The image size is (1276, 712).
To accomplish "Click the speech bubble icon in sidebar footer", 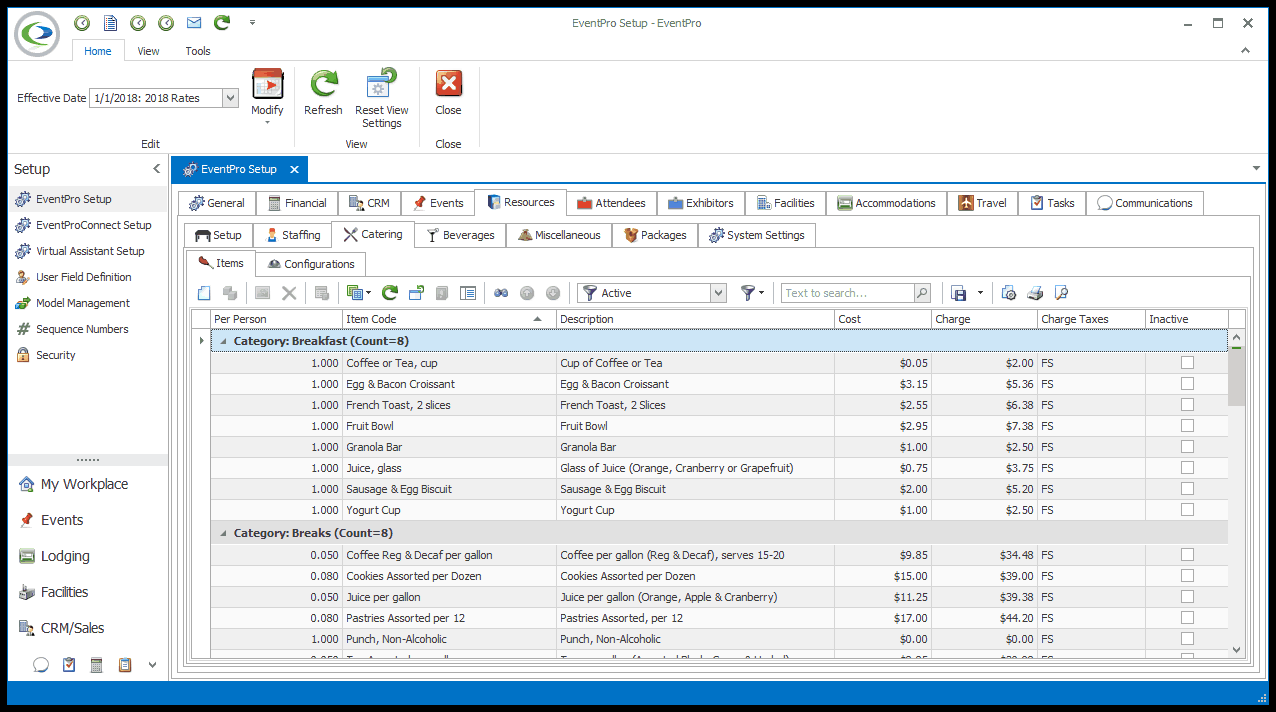I will tap(41, 664).
